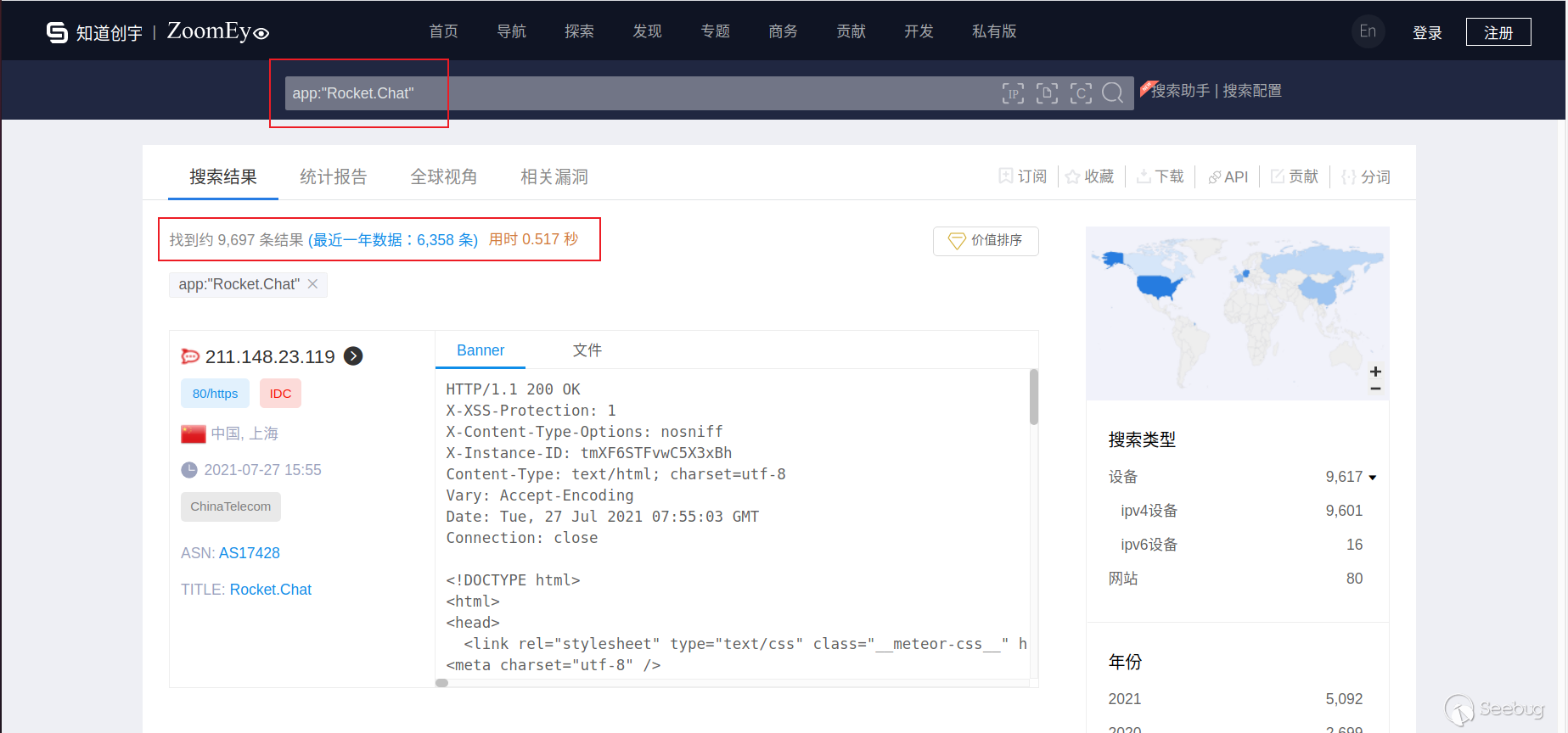The image size is (1568, 733).
Task: Click the 贡献 contribute action in results toolbar
Action: (x=1294, y=176)
